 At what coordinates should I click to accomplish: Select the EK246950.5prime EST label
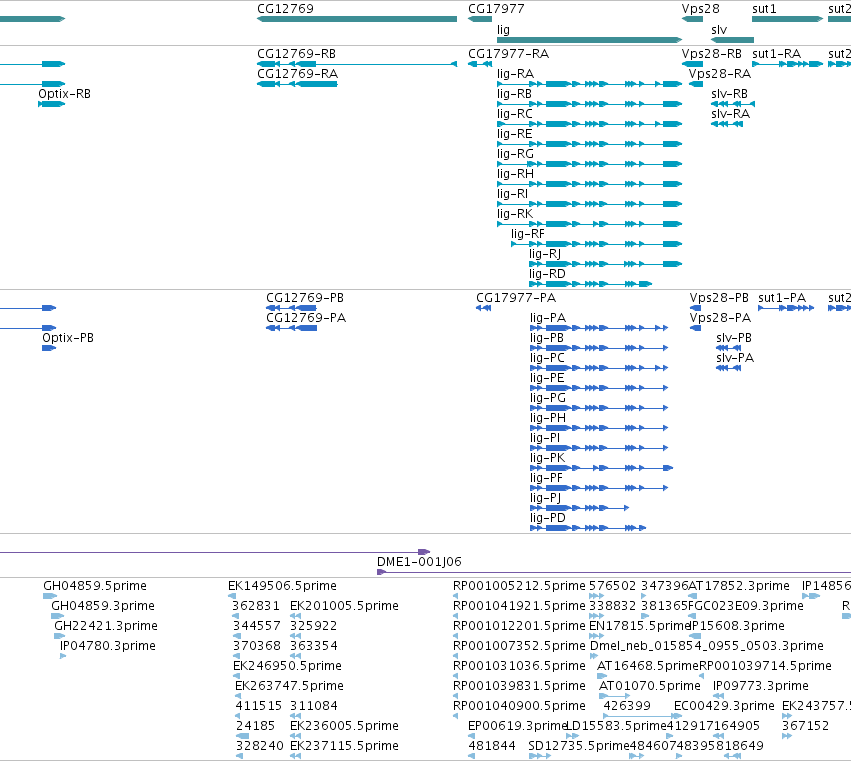288,666
